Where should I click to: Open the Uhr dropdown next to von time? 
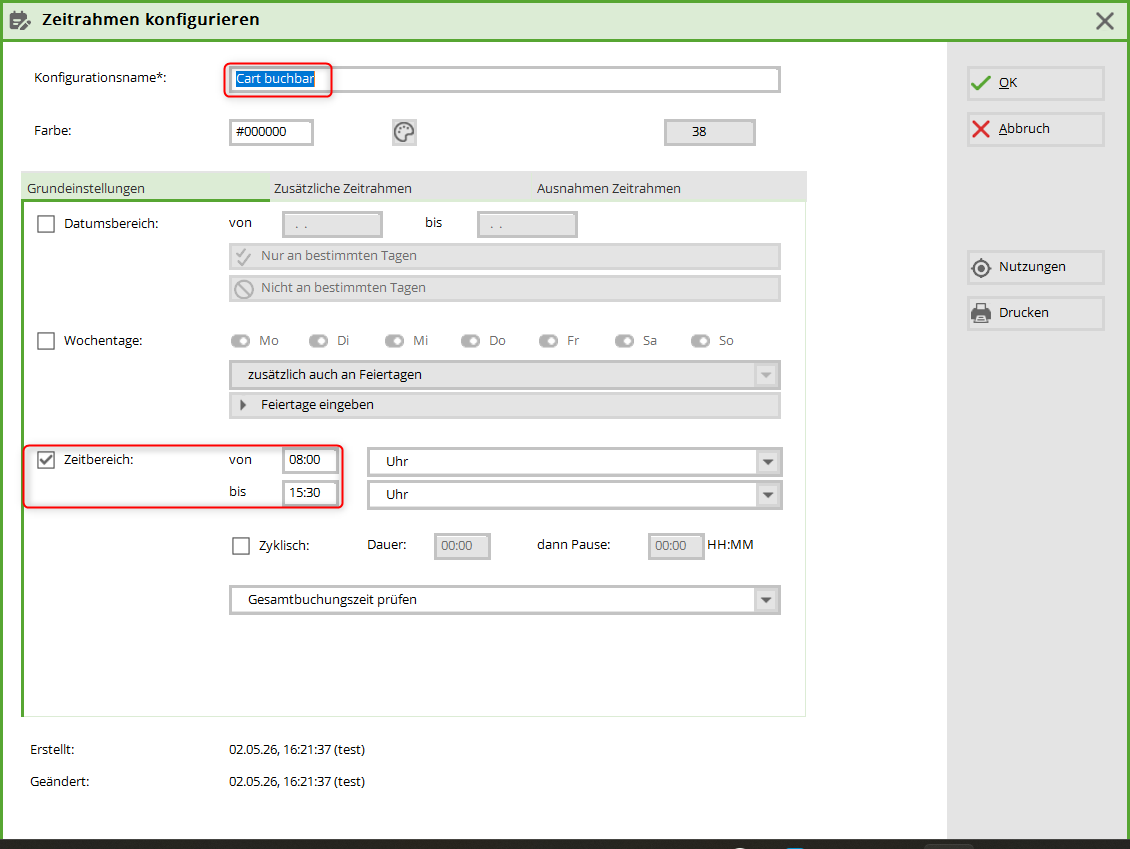coord(574,462)
